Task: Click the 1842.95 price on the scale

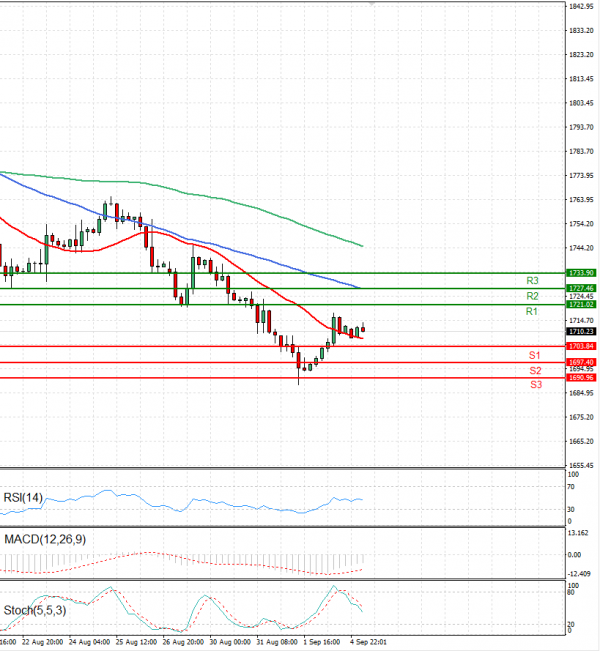Action: click(581, 6)
